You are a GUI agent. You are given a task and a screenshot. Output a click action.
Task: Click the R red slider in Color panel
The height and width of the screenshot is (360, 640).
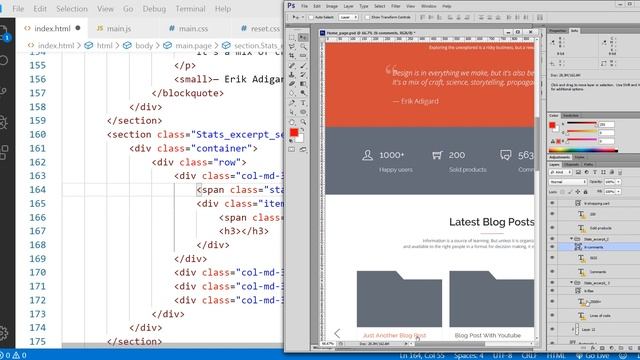tap(582, 124)
